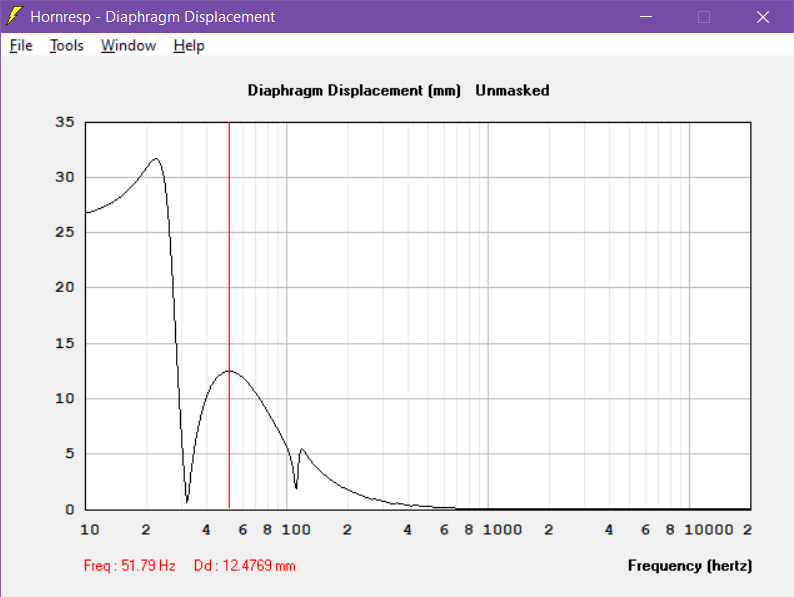Screen dimensions: 794x597
Task: Click the y-axis label 35
Action: tap(65, 122)
